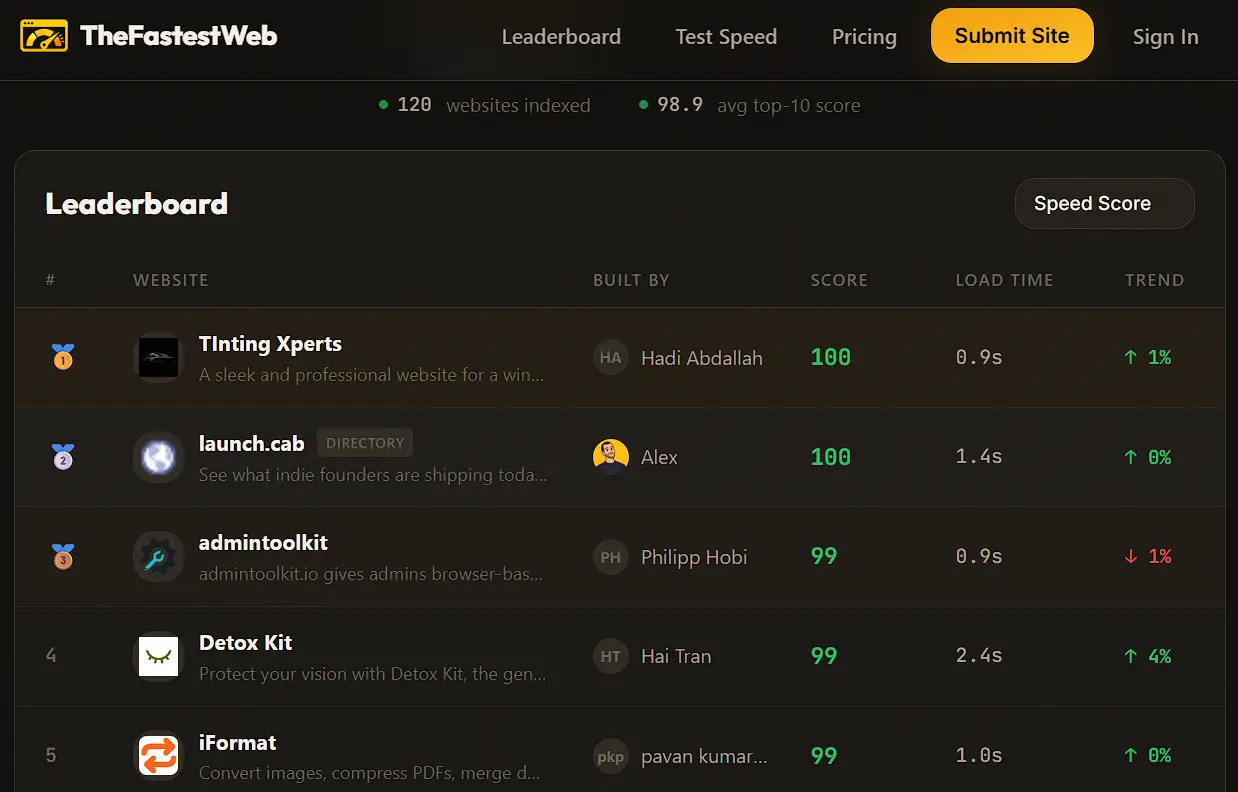The height and width of the screenshot is (792, 1238).
Task: Click the TheFastestWeb speedometer logo icon
Action: coord(44,36)
